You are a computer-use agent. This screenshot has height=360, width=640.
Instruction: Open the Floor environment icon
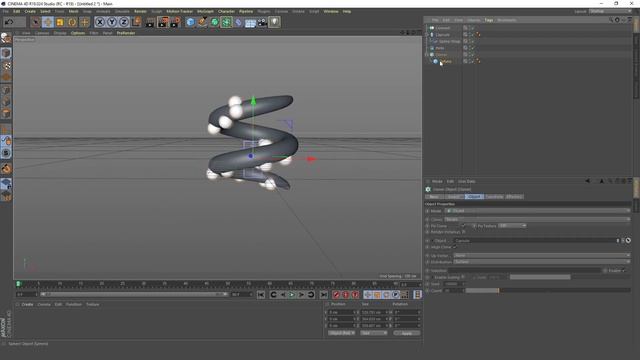tap(251, 22)
